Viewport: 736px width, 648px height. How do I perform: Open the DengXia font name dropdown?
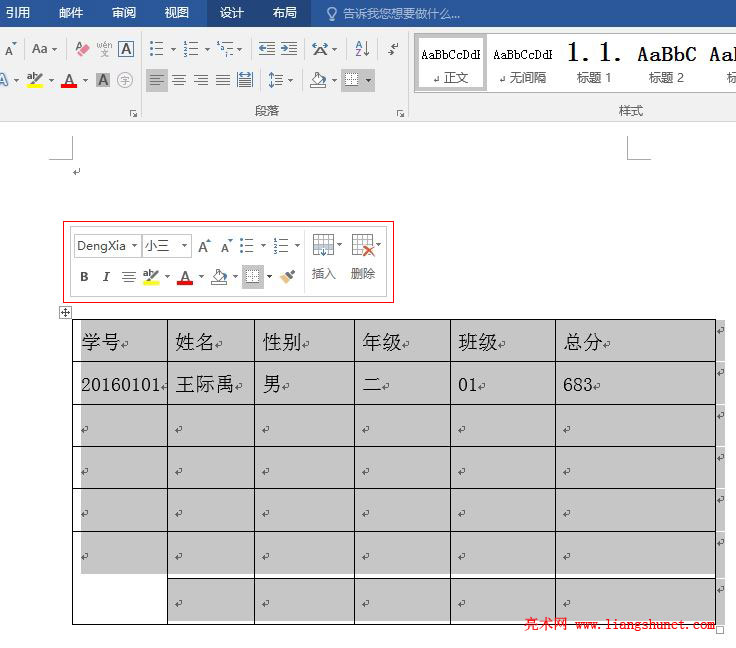point(134,246)
